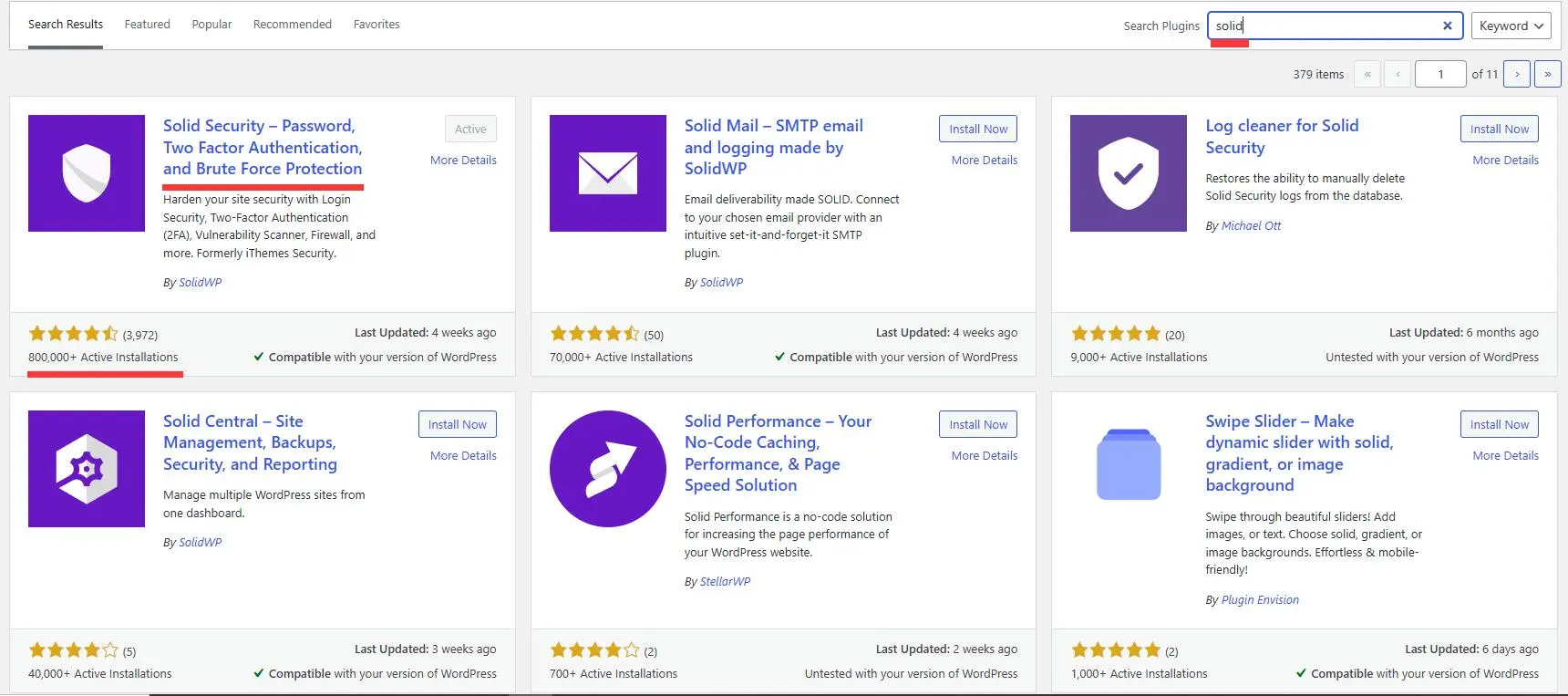The width and height of the screenshot is (1568, 696).
Task: Open the Solid Mail SMTP title link
Action: click(x=774, y=147)
